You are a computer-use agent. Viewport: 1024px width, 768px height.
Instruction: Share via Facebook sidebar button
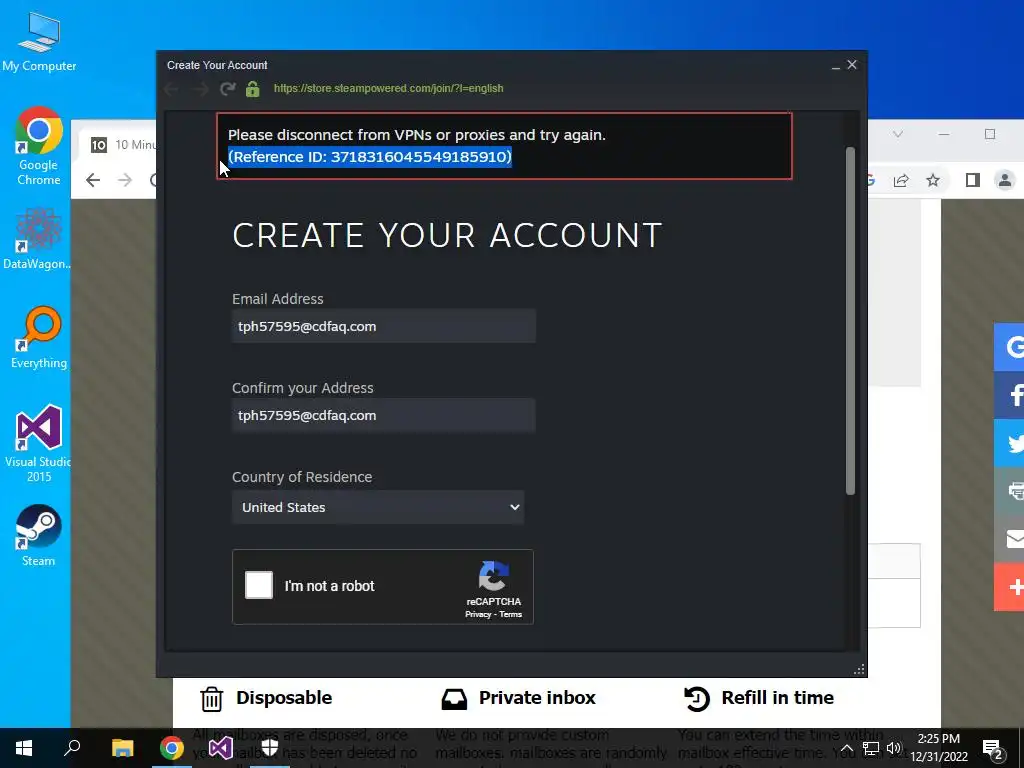tap(1010, 395)
